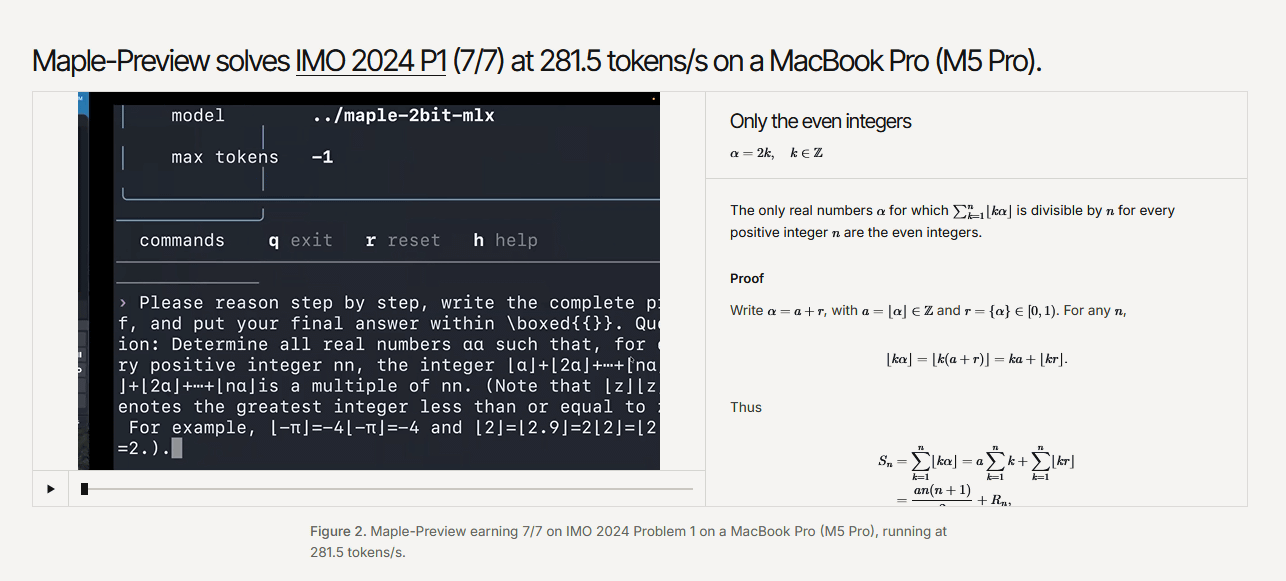Click the video scrubber handle at start
The width and height of the screenshot is (1286, 581).
[x=84, y=489]
